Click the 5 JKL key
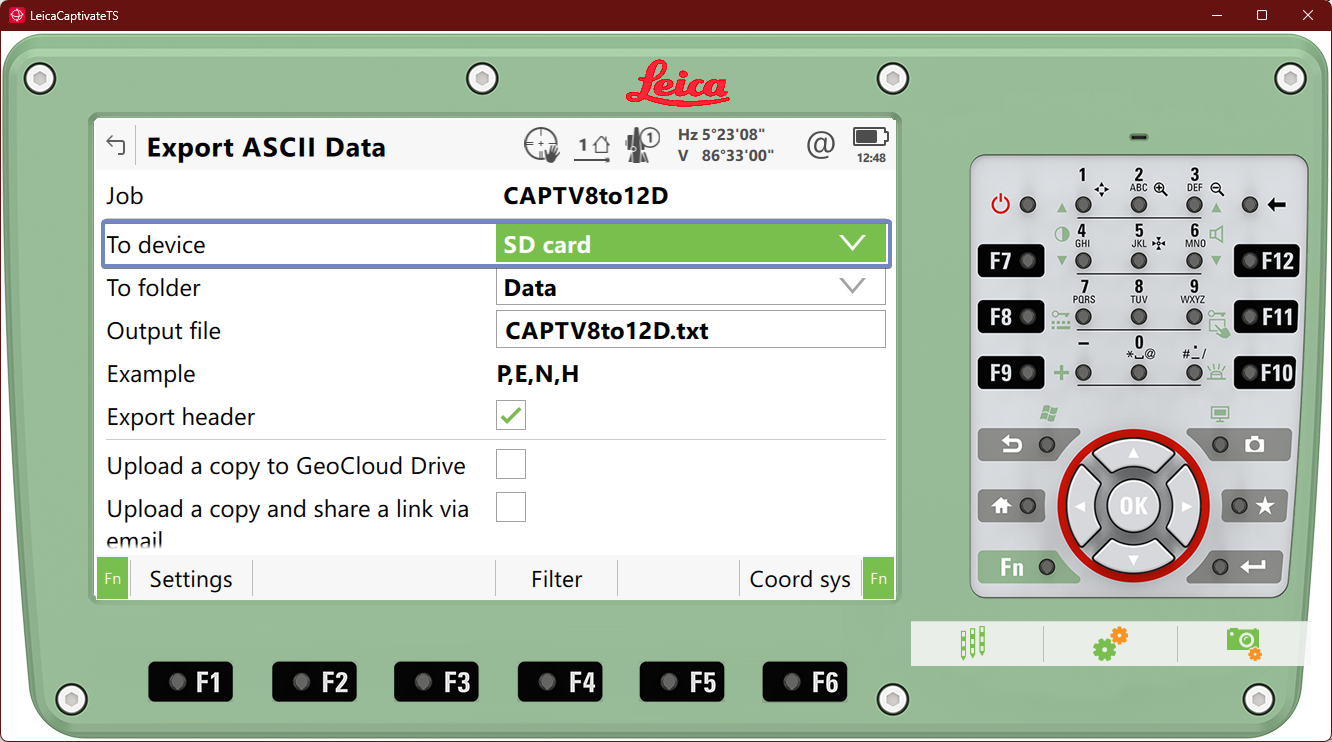 pyautogui.click(x=1139, y=261)
